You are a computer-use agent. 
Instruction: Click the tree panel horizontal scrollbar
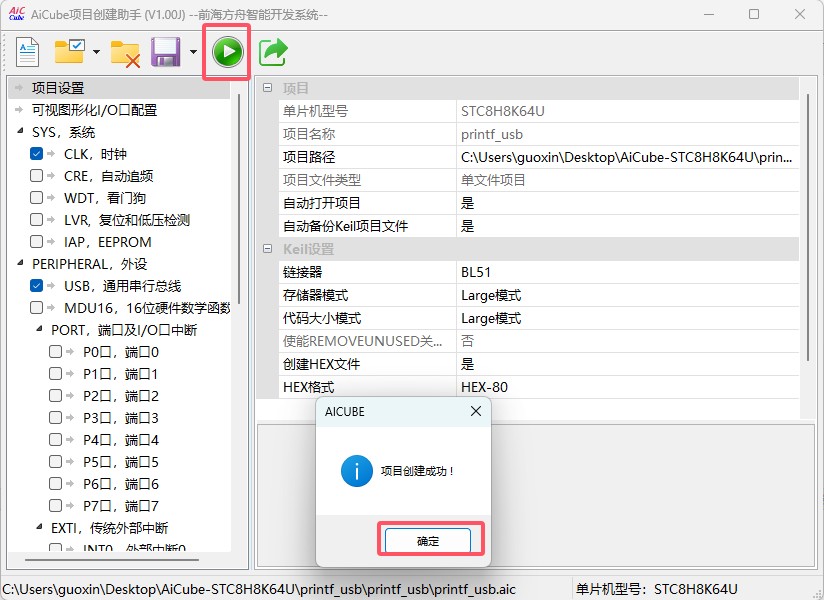(x=112, y=560)
